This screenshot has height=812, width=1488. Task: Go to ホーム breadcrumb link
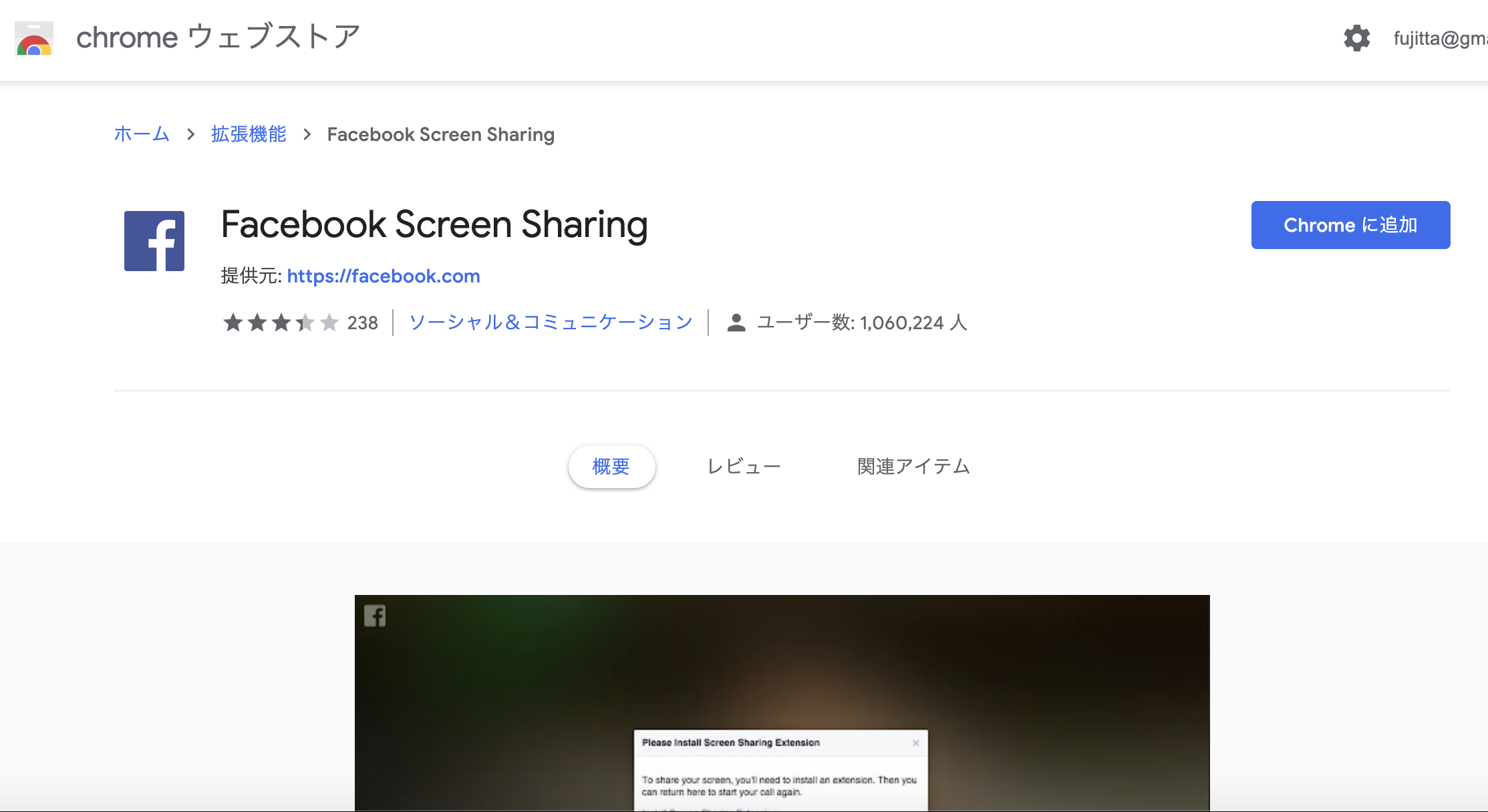[142, 134]
